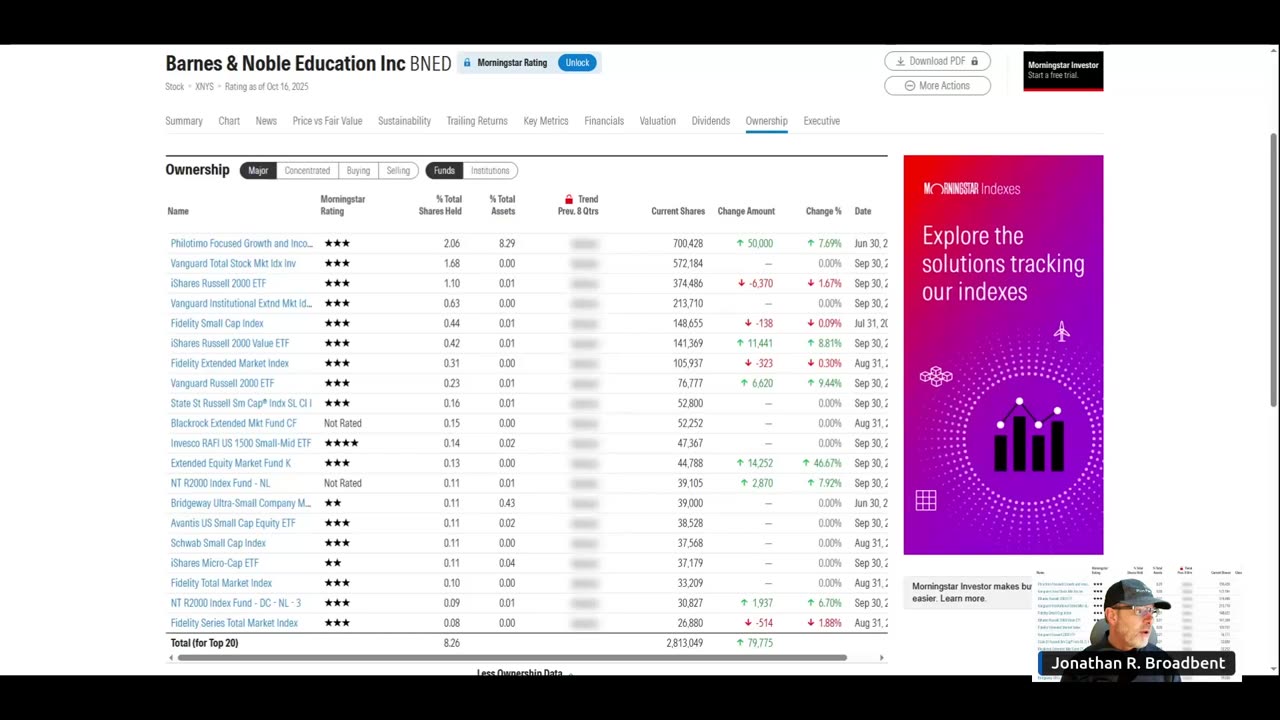Viewport: 1280px width, 720px height.
Task: Open Fidelity Series Total Market Index
Action: point(234,623)
